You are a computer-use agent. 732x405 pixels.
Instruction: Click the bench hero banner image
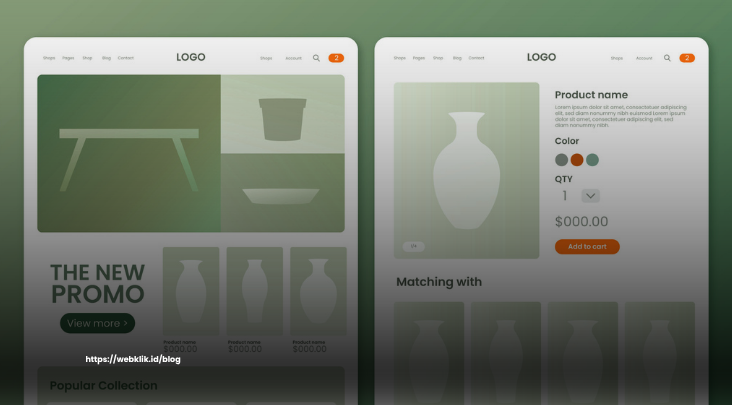coord(129,154)
